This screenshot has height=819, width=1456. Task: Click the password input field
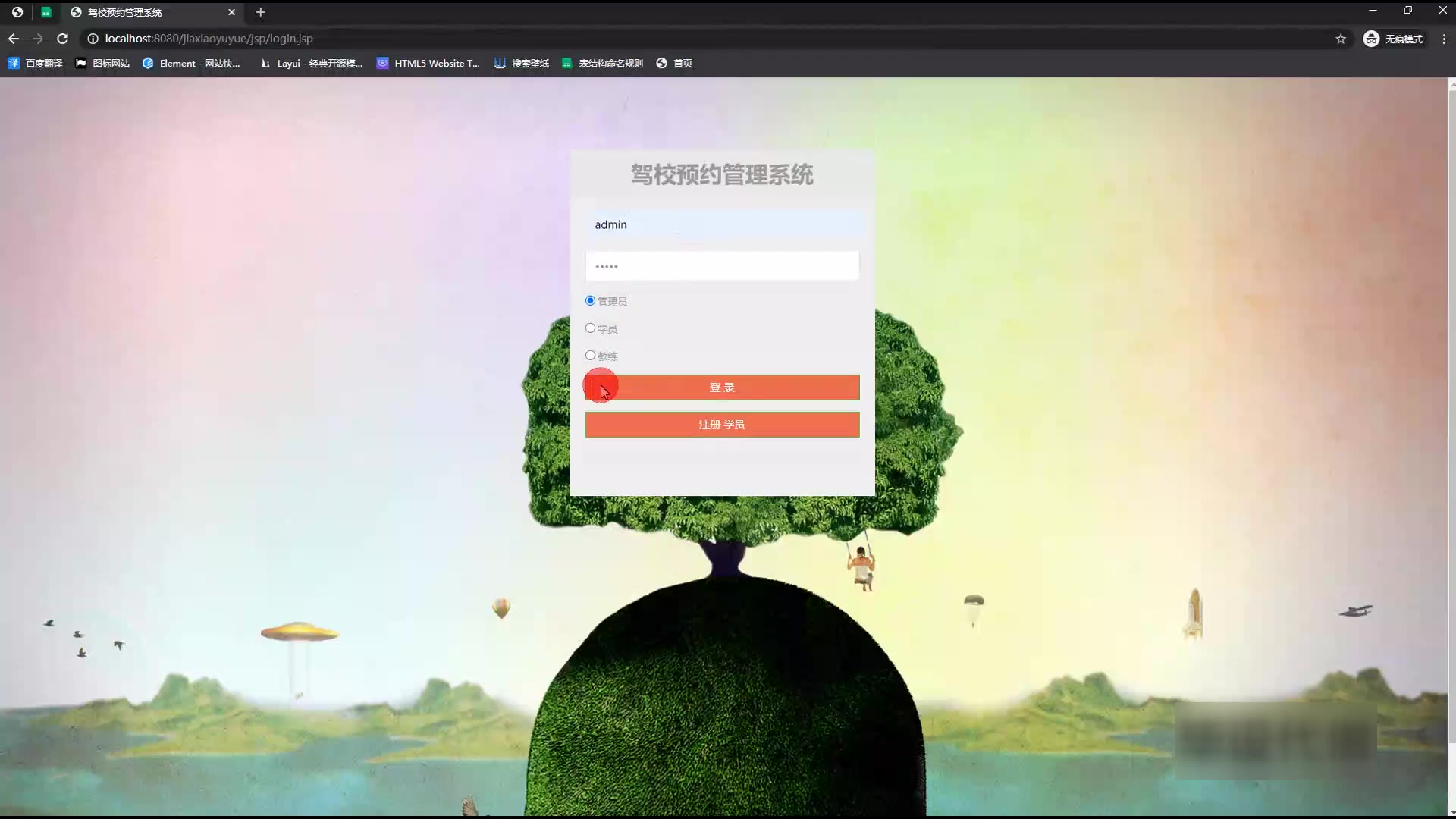(722, 266)
